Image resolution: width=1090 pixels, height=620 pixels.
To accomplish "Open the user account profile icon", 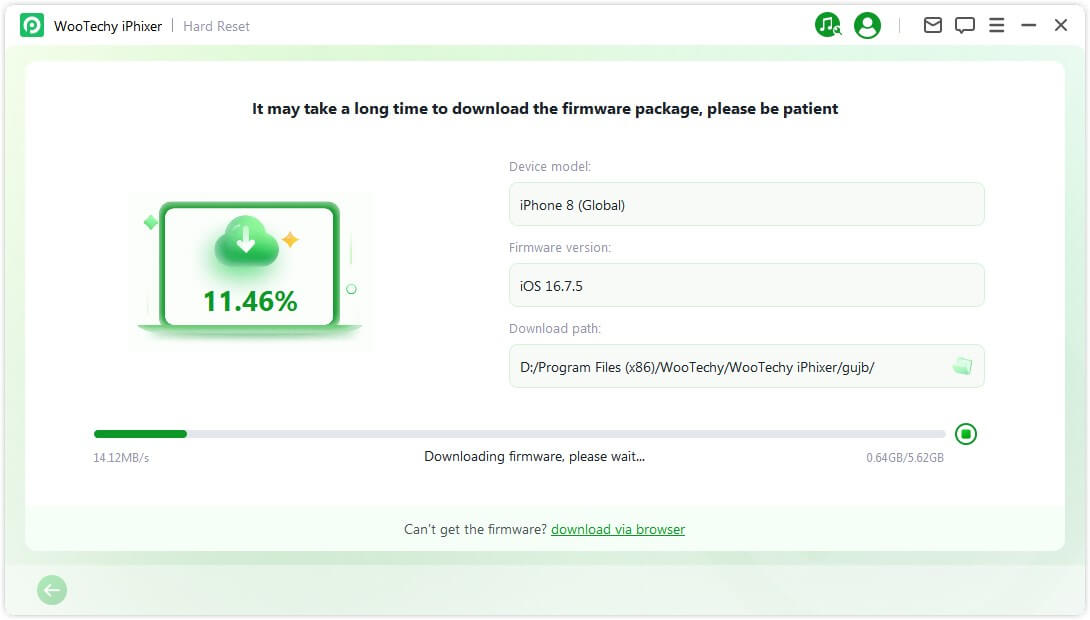I will point(868,26).
